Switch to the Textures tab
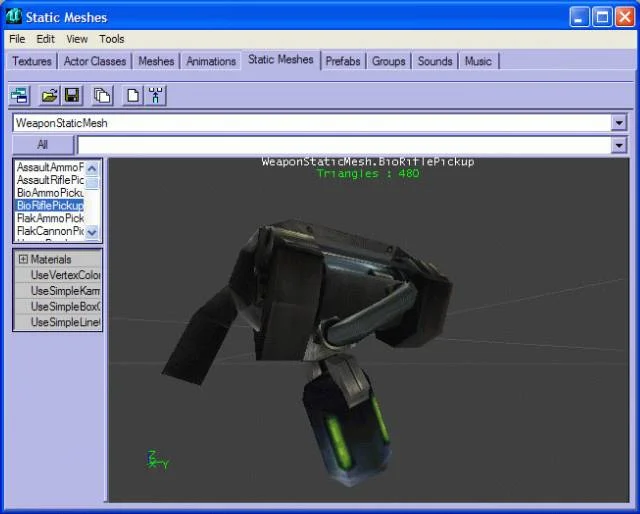 [32, 61]
